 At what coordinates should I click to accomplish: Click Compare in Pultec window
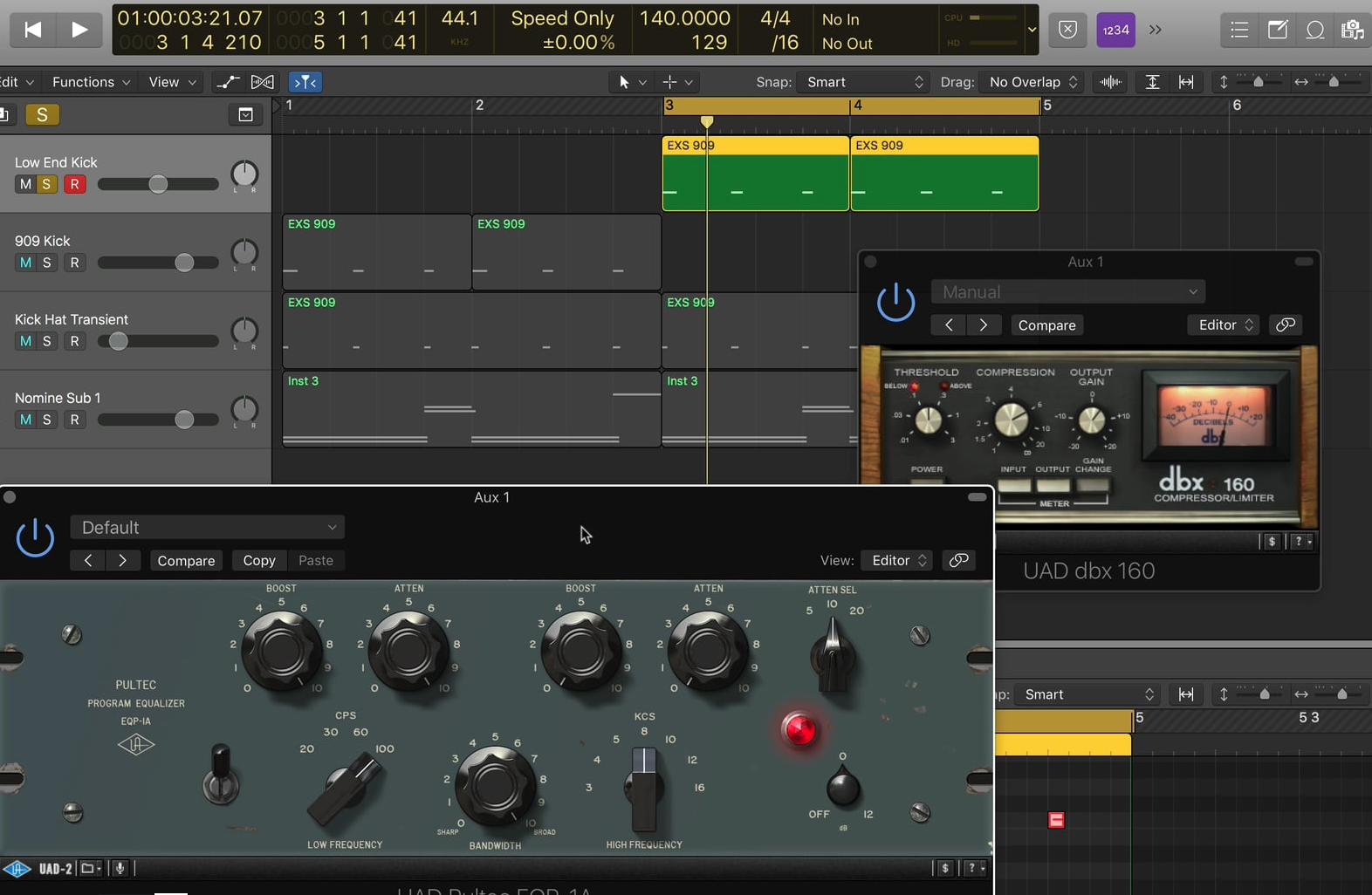186,560
